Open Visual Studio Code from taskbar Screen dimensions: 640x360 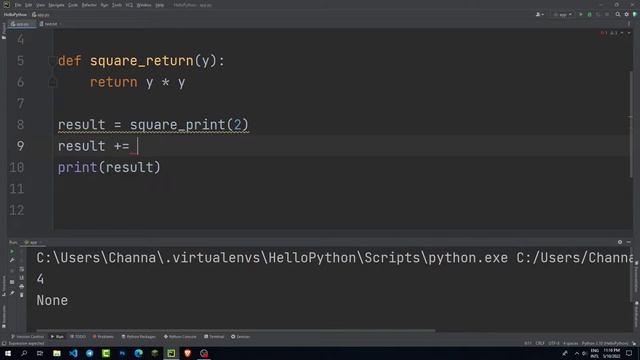(73, 353)
